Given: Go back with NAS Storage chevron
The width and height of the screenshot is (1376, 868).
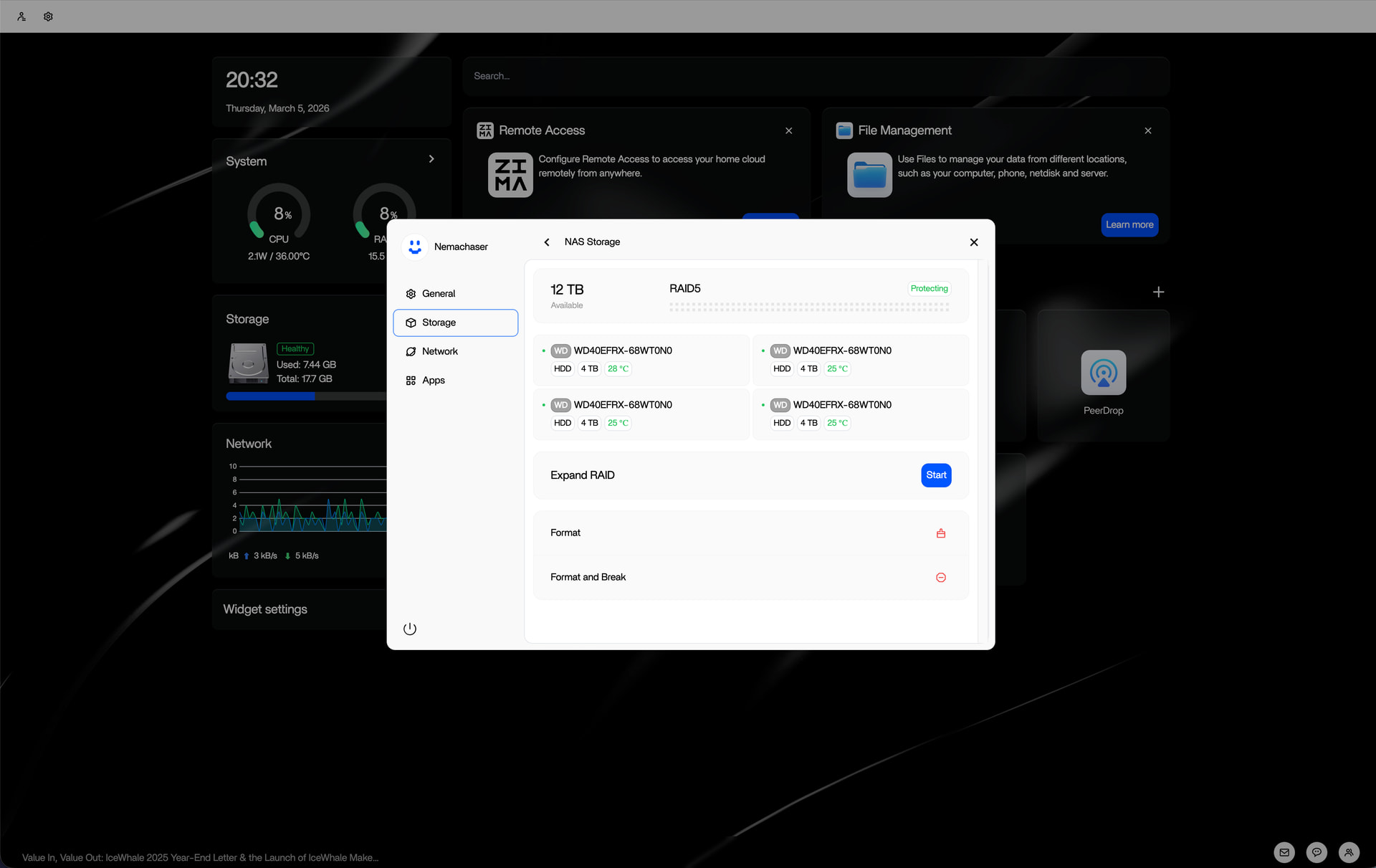Looking at the screenshot, I should (547, 242).
